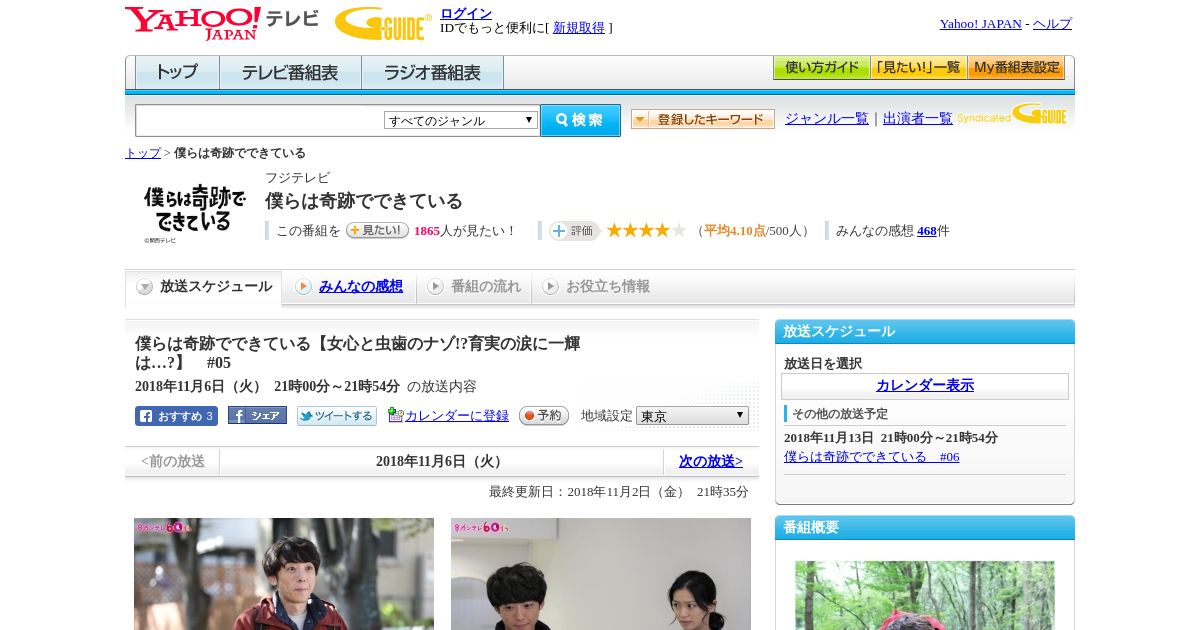Select 番組の流れ tab
Image resolution: width=1200 pixels, height=630 pixels.
pyautogui.click(x=474, y=287)
